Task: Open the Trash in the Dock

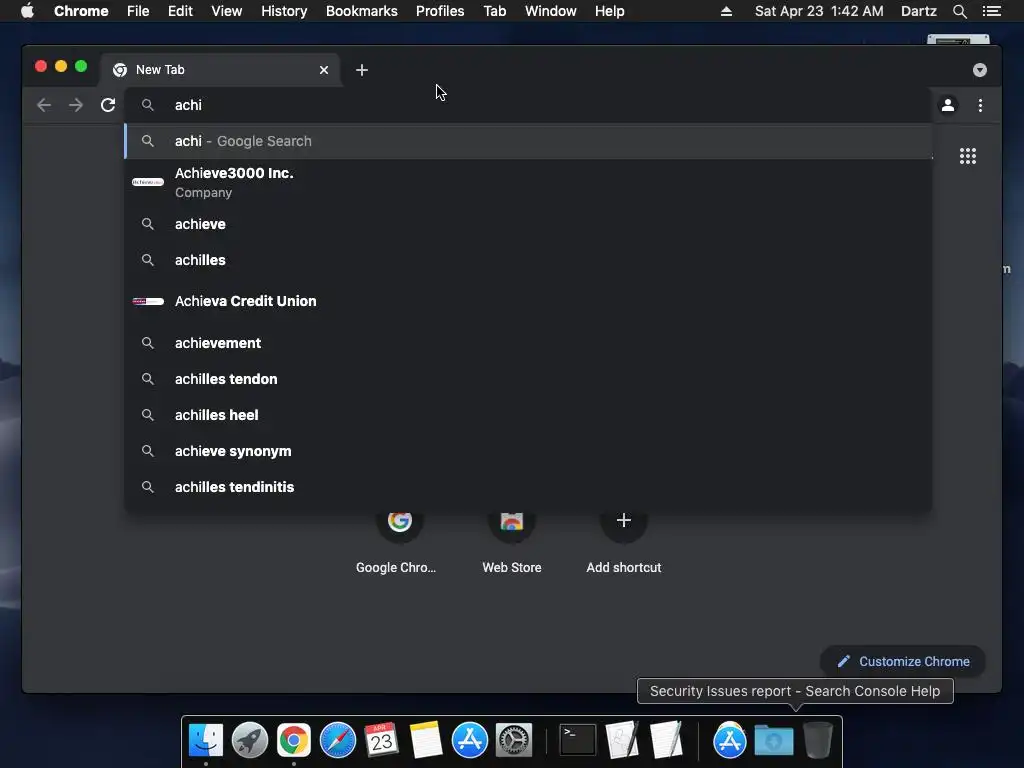Action: pos(818,740)
